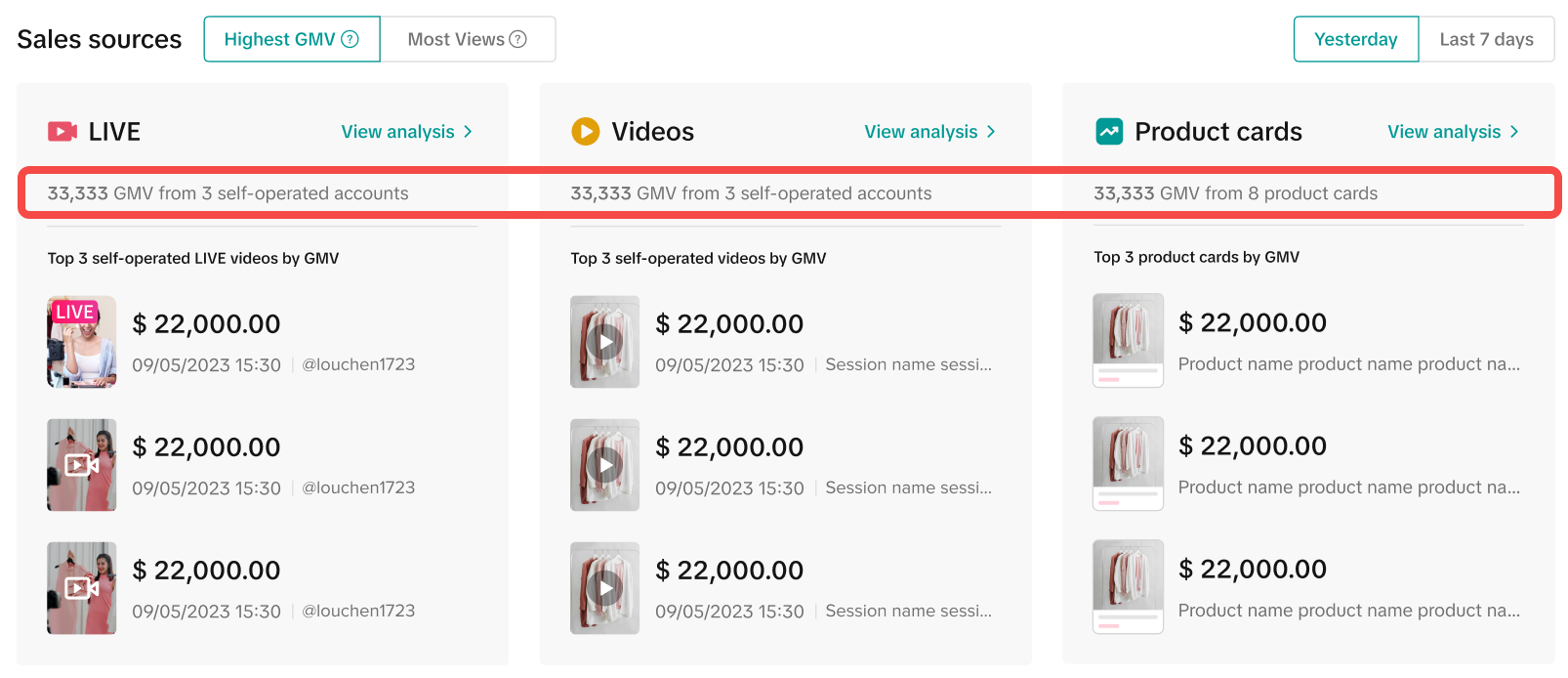This screenshot has width=1568, height=678.
Task: Open View analysis for LIVE
Action: coord(398,132)
